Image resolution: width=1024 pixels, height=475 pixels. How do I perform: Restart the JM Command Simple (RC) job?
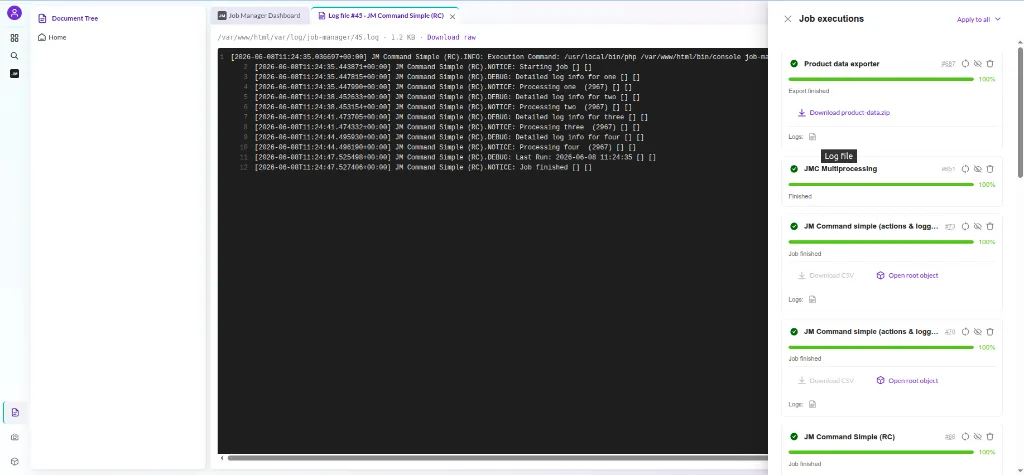click(x=965, y=436)
